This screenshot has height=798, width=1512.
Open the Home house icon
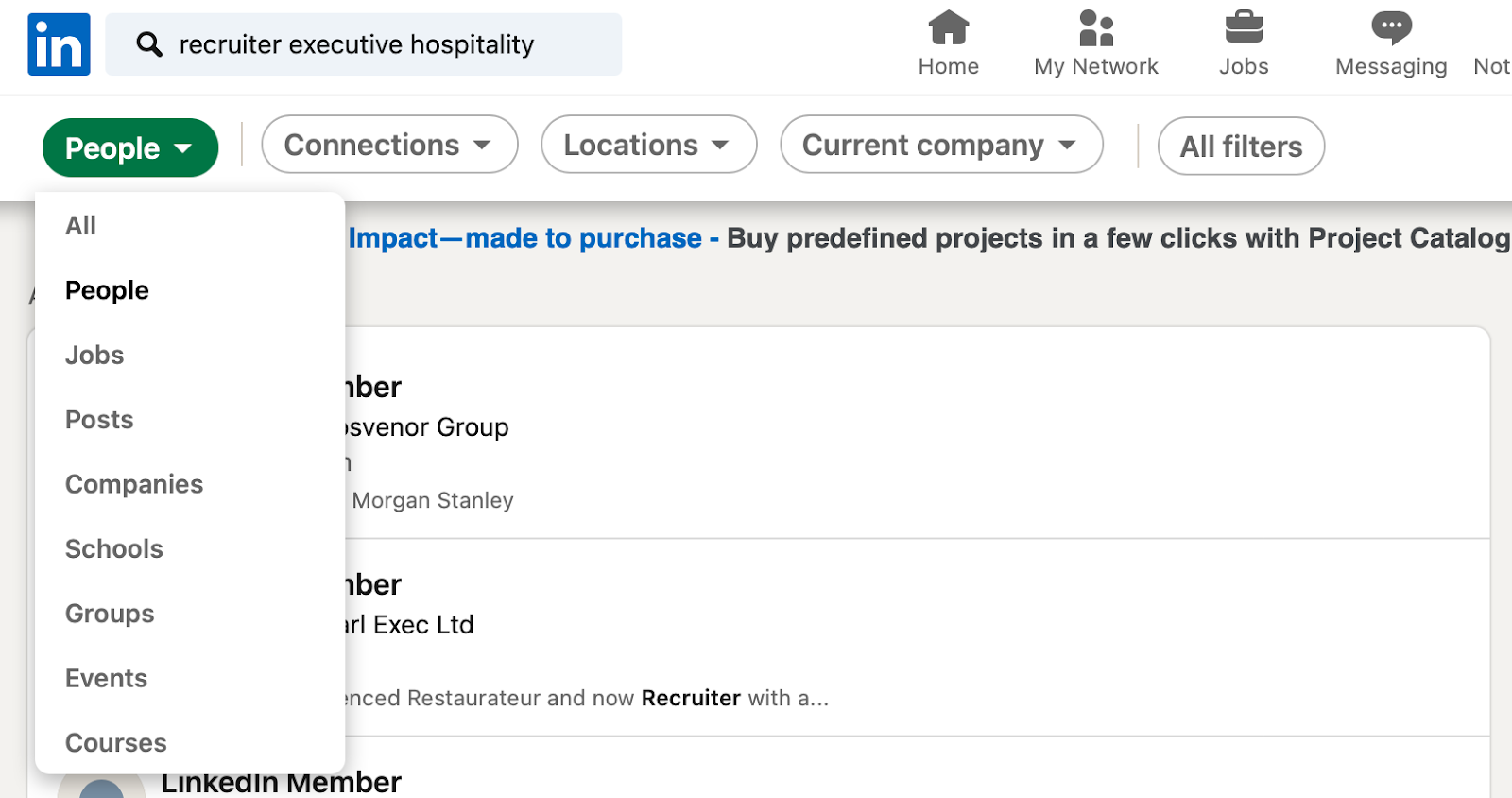[x=948, y=28]
